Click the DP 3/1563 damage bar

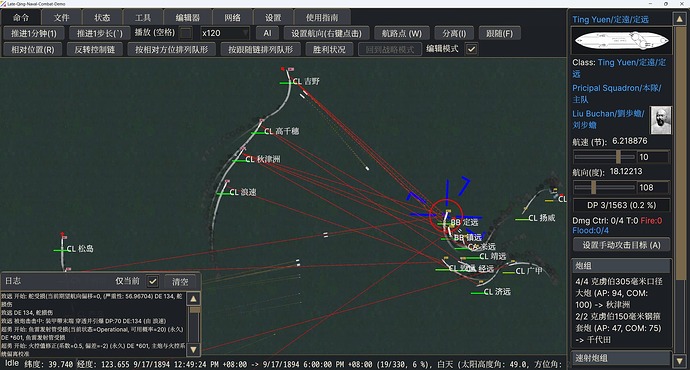(x=621, y=205)
